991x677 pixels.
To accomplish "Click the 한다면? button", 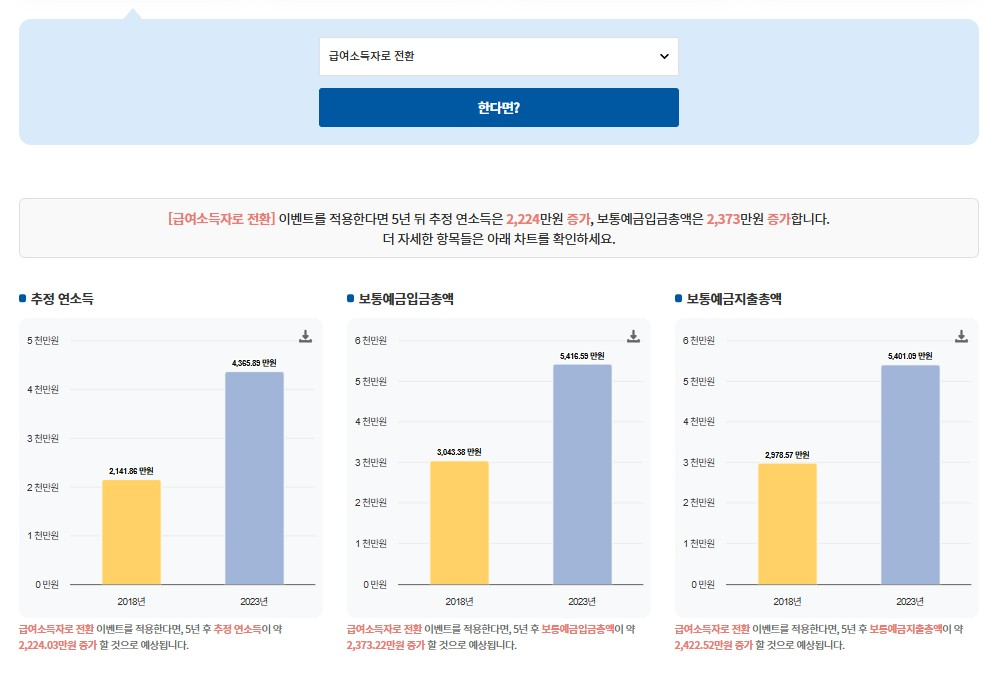I will [x=498, y=108].
